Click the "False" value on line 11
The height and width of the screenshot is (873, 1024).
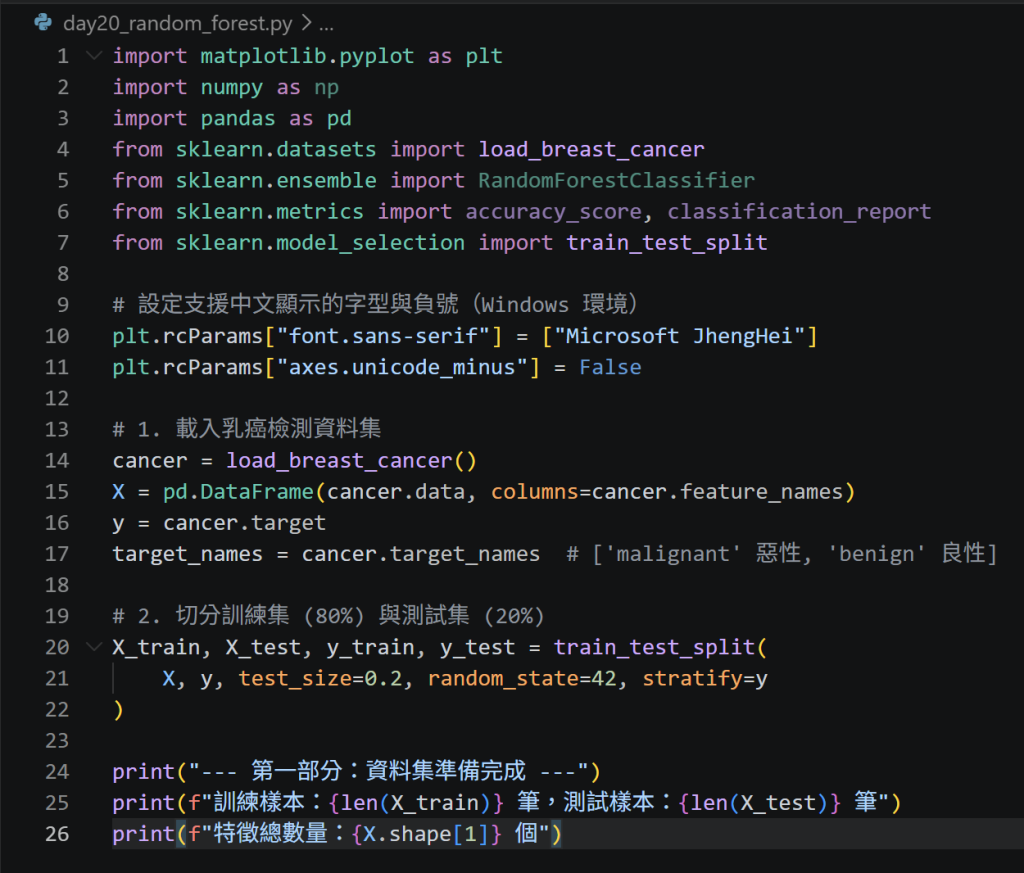click(611, 367)
